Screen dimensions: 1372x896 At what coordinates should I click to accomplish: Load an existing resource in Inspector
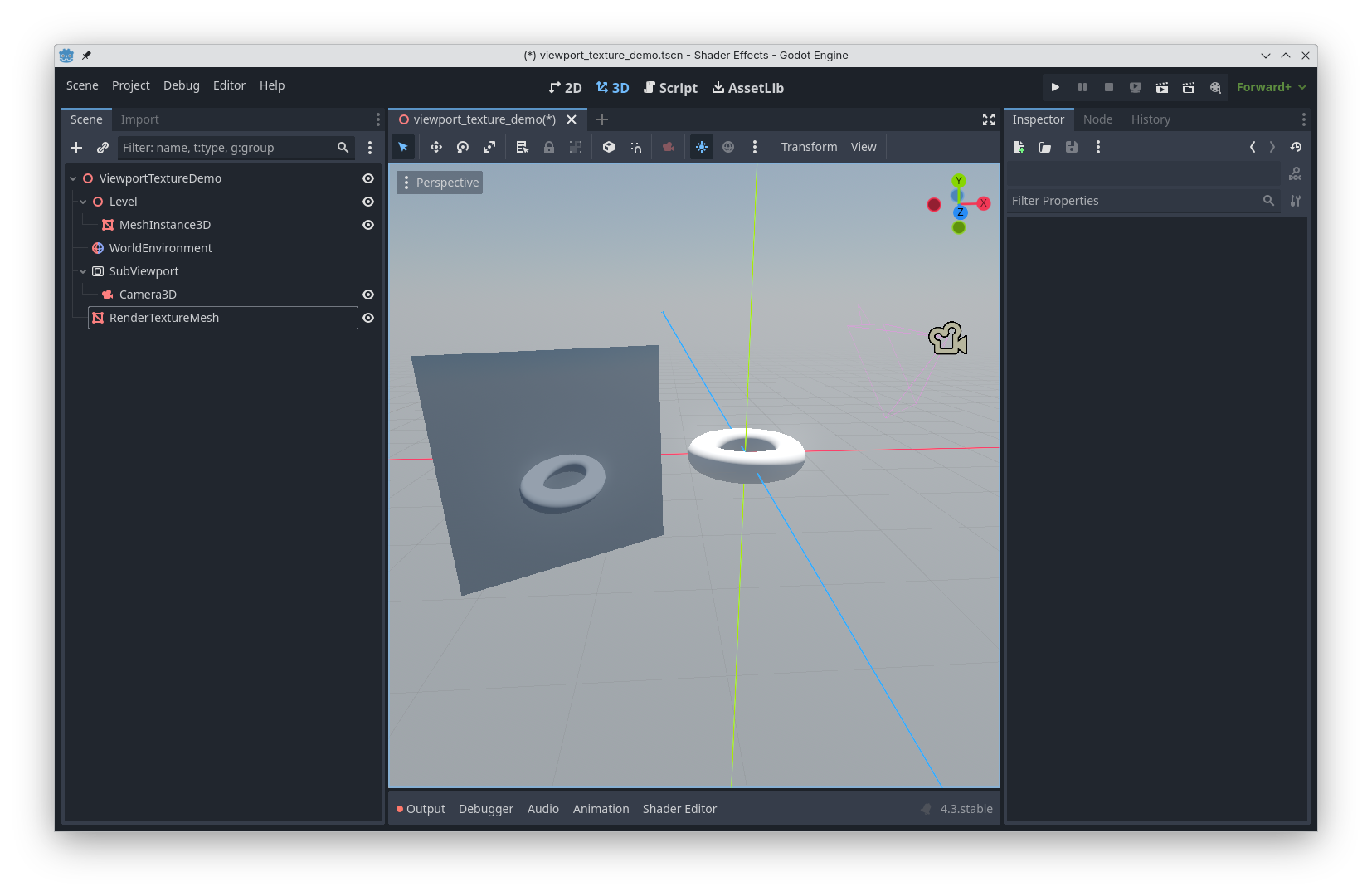tap(1045, 147)
